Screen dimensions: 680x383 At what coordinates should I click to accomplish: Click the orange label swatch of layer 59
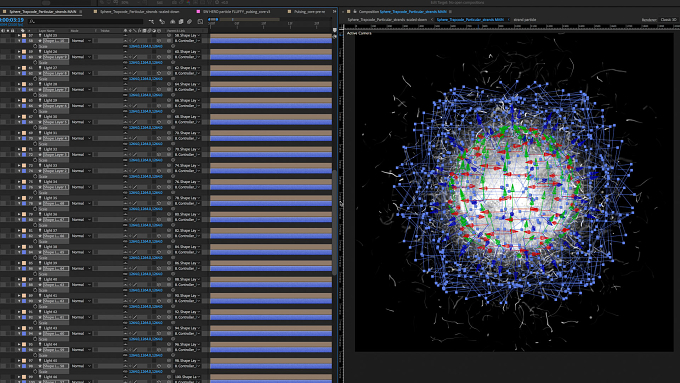click(24, 52)
